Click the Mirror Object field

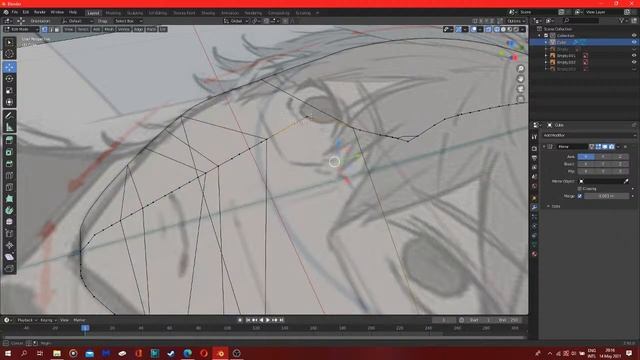(603, 181)
